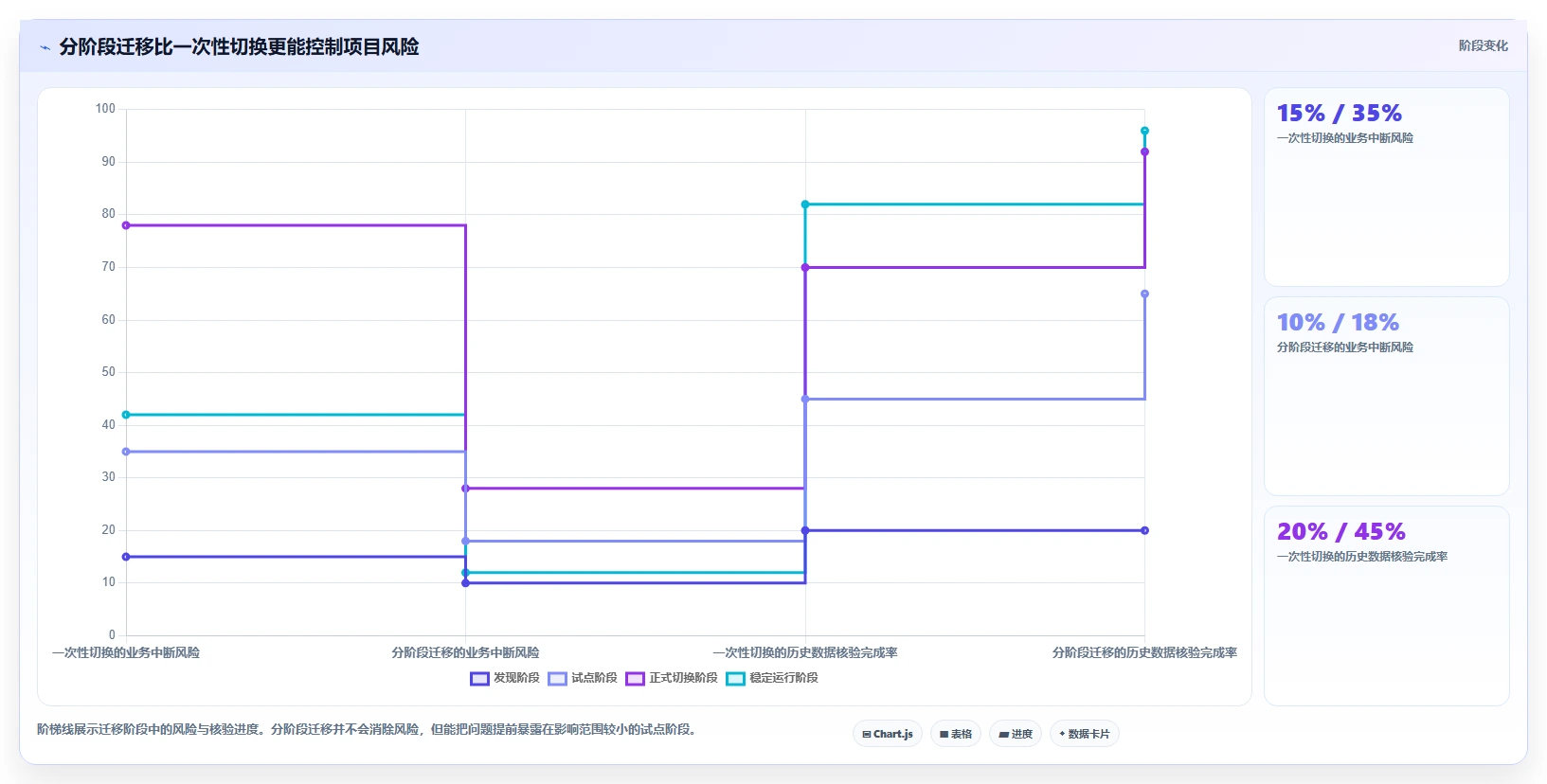Click the teal 稳定运行阶段 point at 12
The width and height of the screenshot is (1547, 784).
465,573
